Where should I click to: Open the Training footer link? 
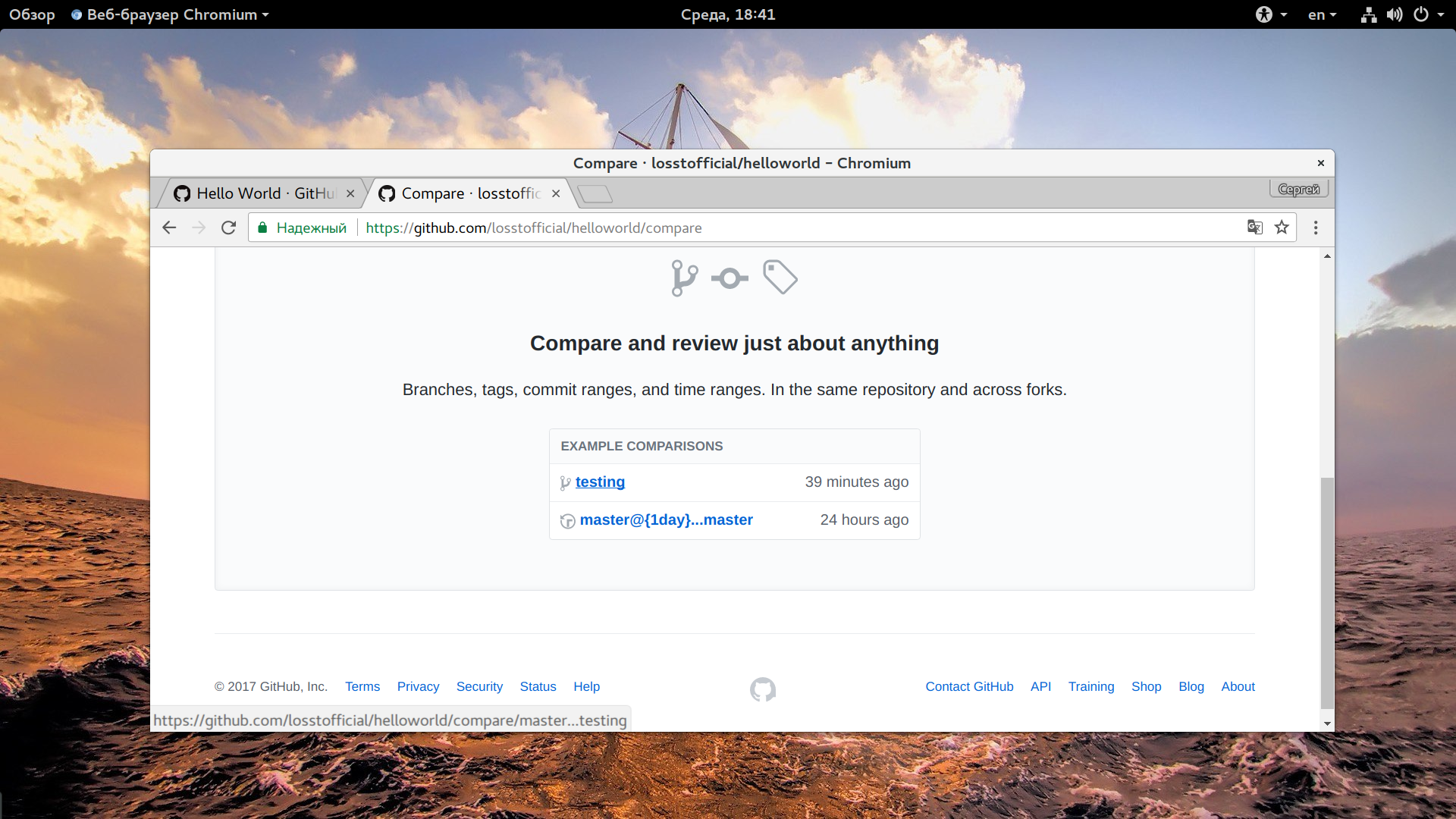(x=1091, y=686)
